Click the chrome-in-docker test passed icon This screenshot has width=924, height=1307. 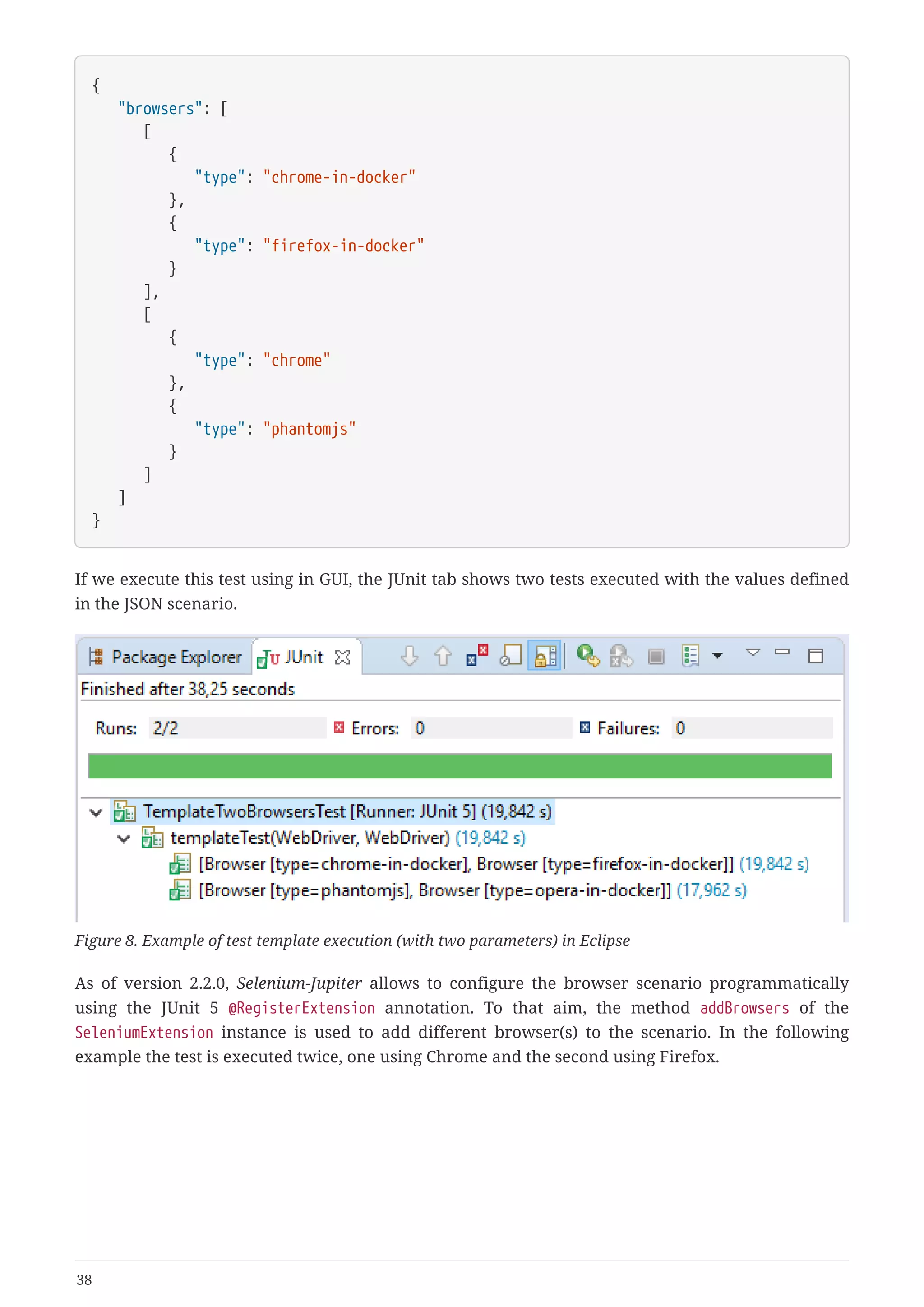(180, 864)
